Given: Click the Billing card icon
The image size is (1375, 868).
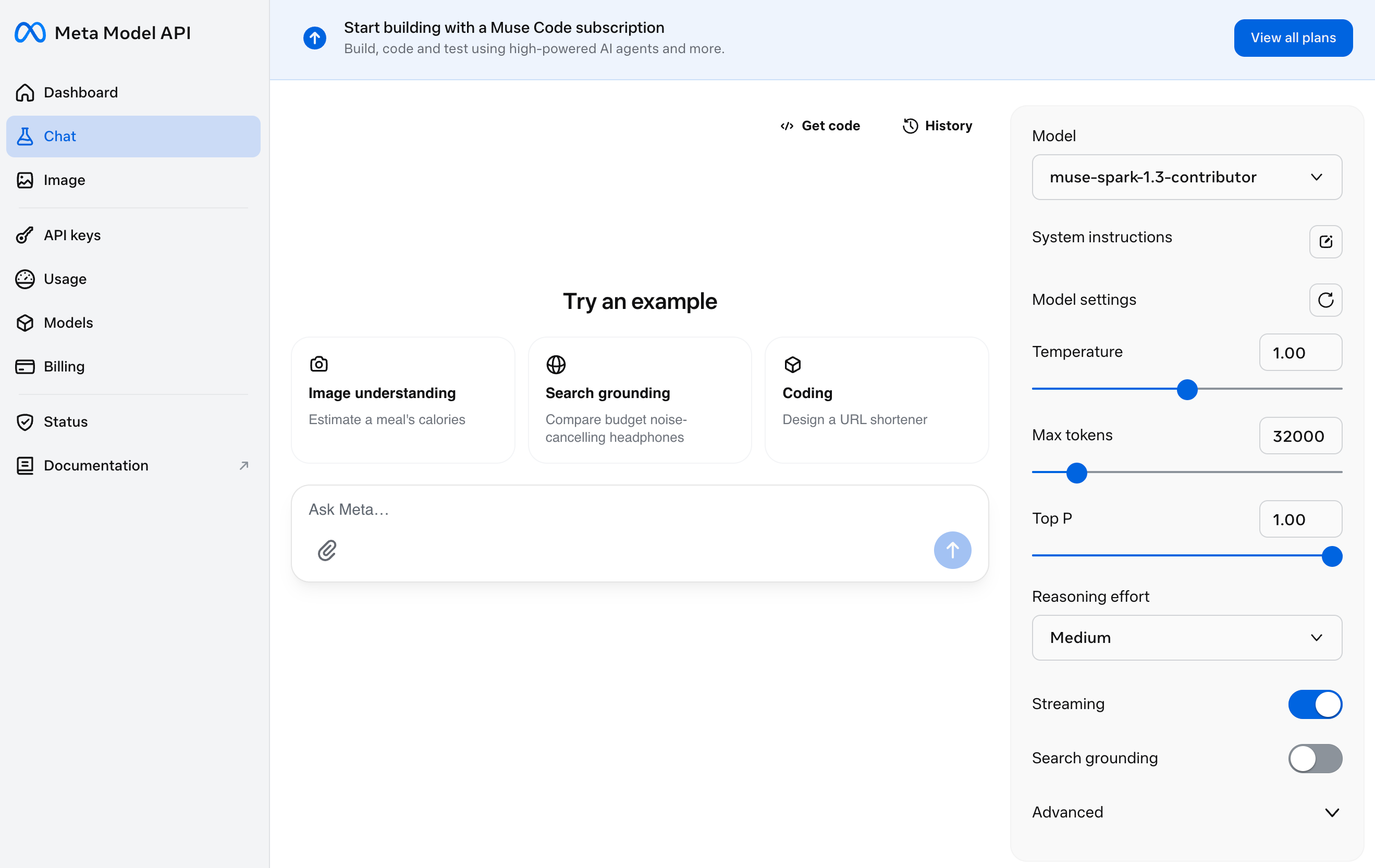Looking at the screenshot, I should tap(24, 366).
